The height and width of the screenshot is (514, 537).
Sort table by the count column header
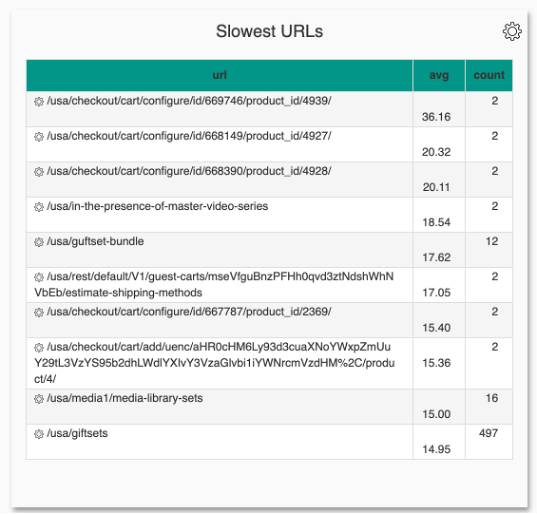pyautogui.click(x=489, y=75)
